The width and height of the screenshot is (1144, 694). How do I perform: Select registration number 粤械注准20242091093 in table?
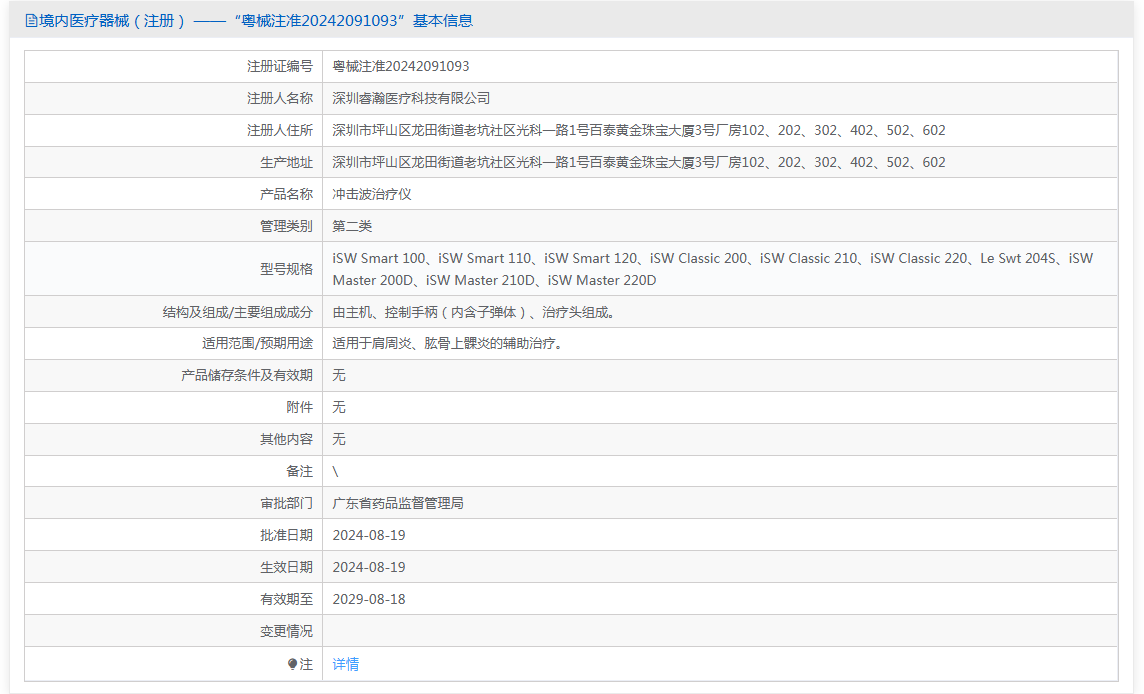click(x=401, y=66)
